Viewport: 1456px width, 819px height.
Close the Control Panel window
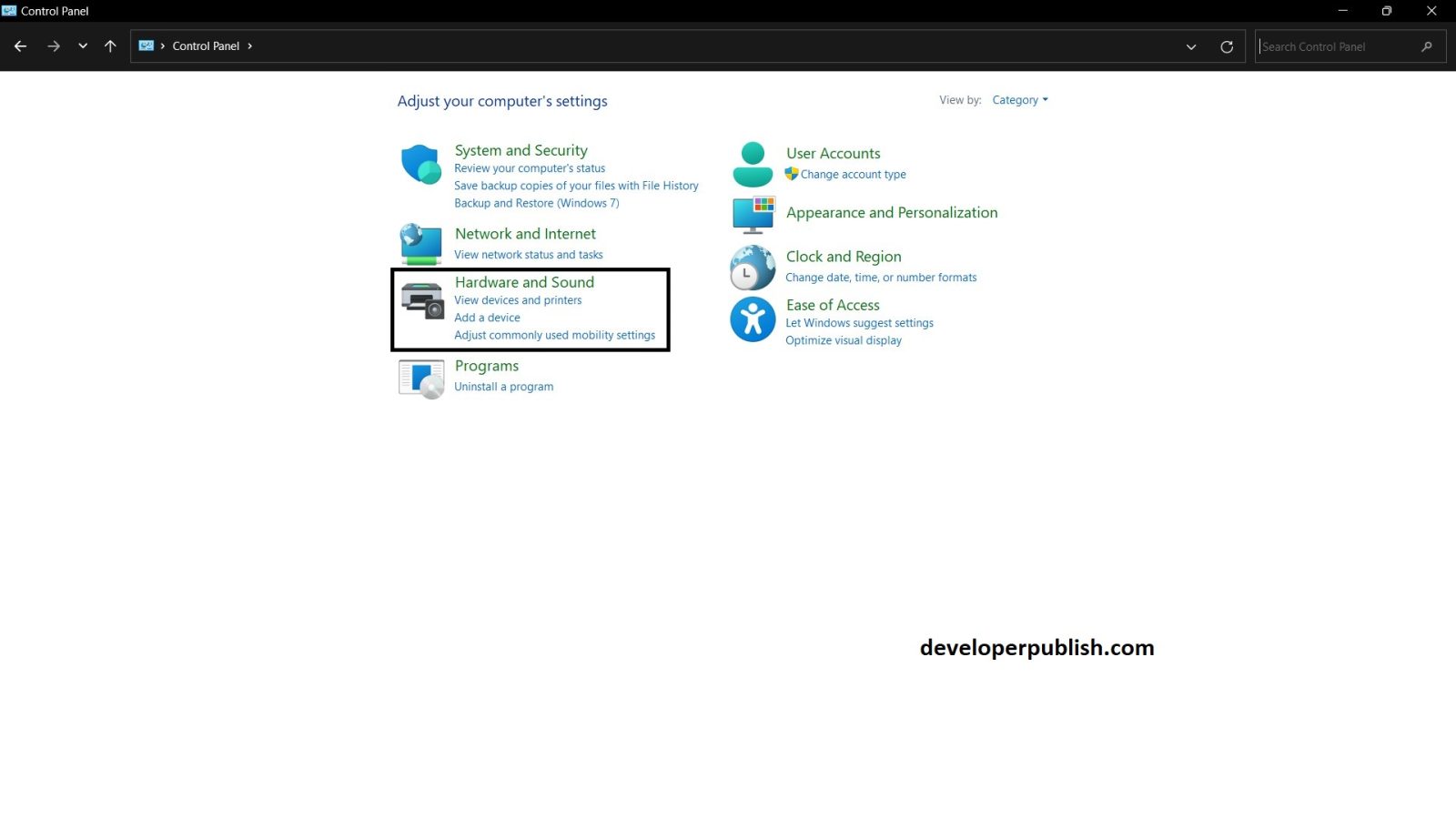[1431, 11]
